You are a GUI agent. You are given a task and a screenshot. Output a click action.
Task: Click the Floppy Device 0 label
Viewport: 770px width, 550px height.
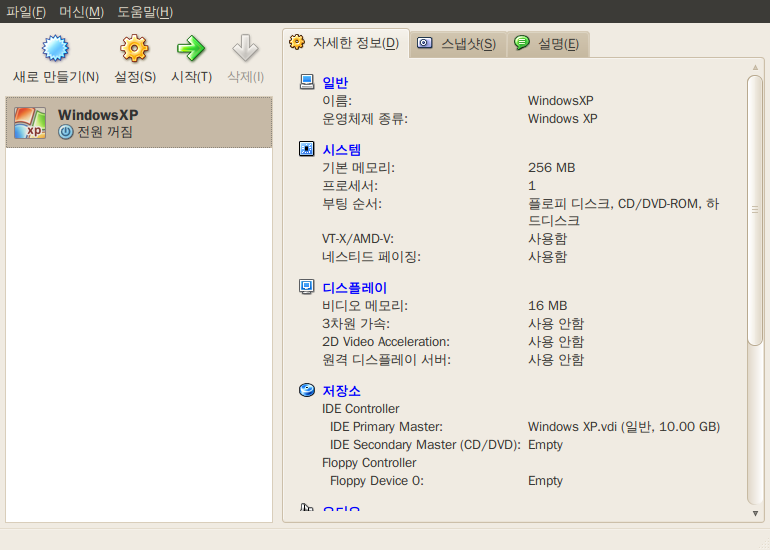(x=377, y=481)
